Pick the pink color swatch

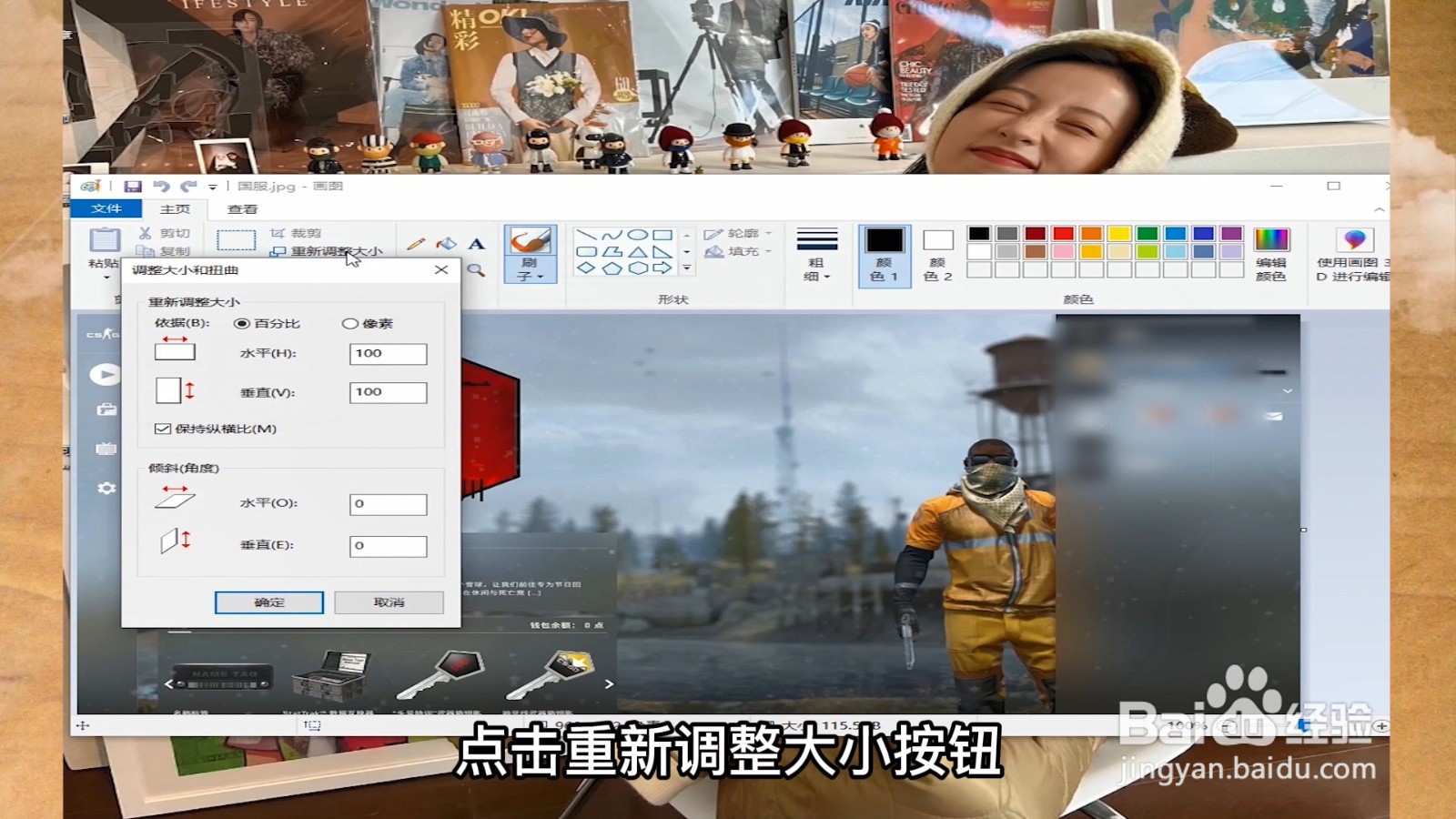(1063, 251)
